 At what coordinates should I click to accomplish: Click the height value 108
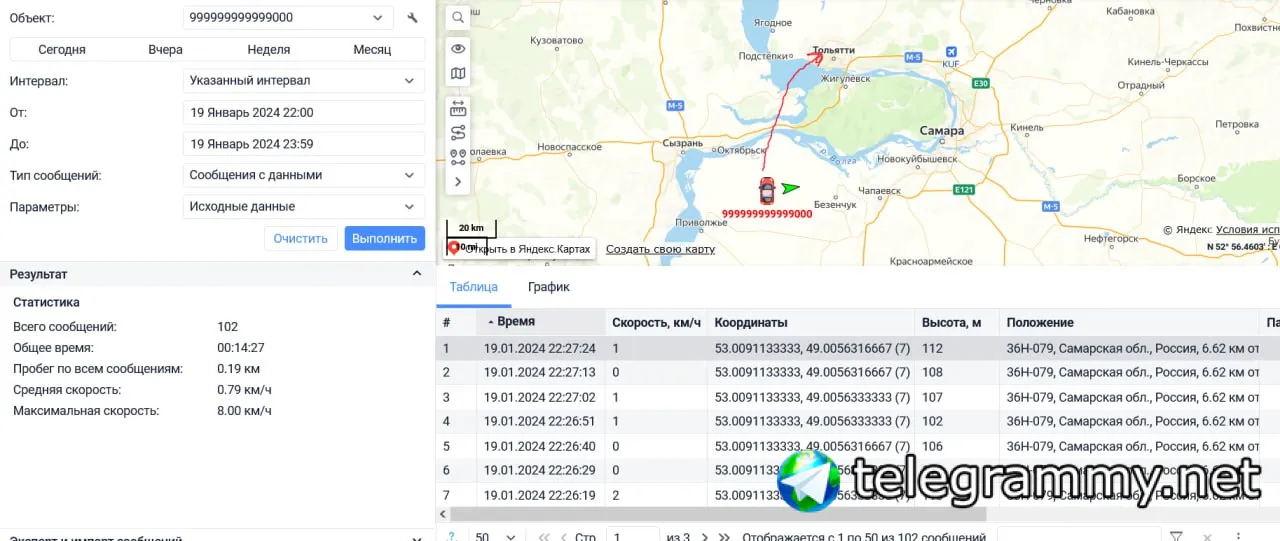point(933,373)
